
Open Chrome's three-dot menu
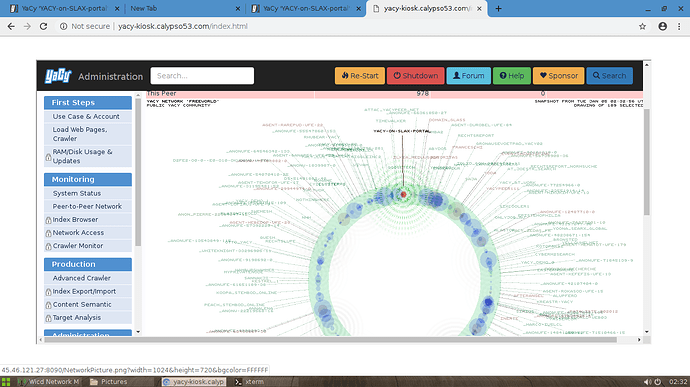point(679,26)
